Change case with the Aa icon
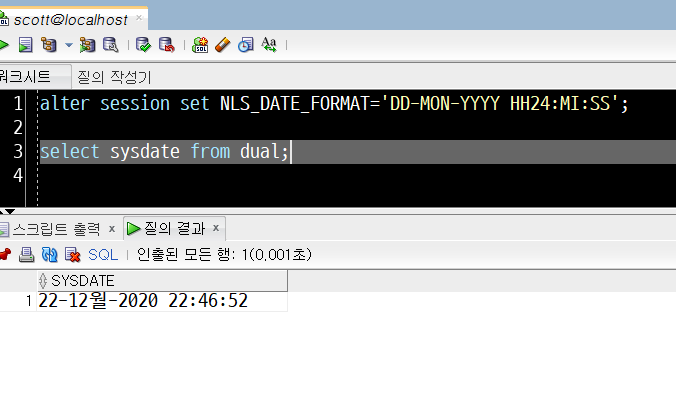This screenshot has height=398, width=676. click(269, 45)
